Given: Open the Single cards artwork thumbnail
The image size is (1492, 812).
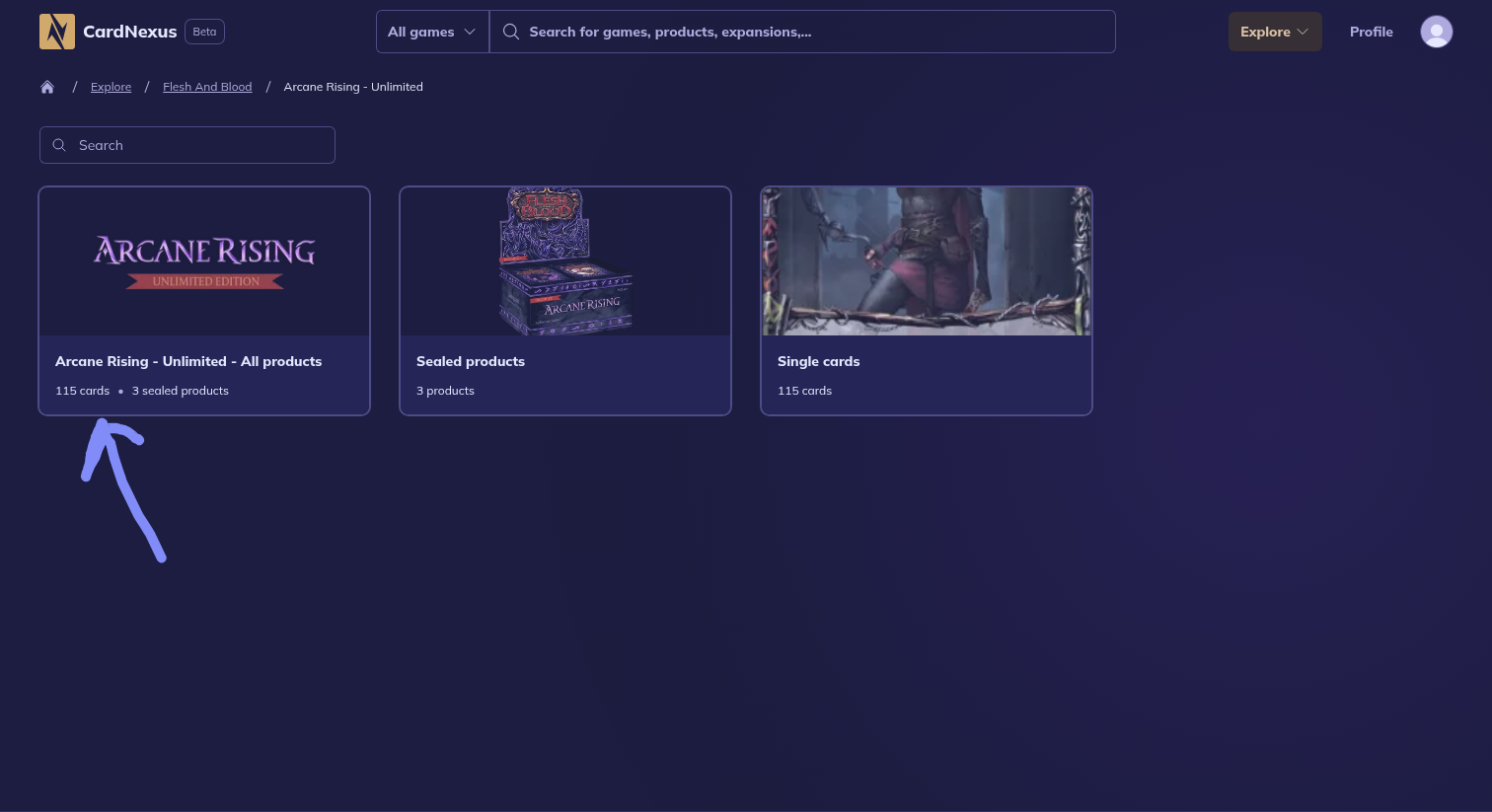Looking at the screenshot, I should click(x=927, y=261).
